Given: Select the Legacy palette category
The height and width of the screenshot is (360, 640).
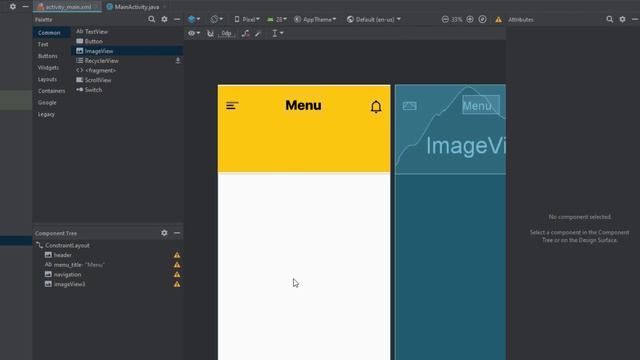Looking at the screenshot, I should point(46,114).
